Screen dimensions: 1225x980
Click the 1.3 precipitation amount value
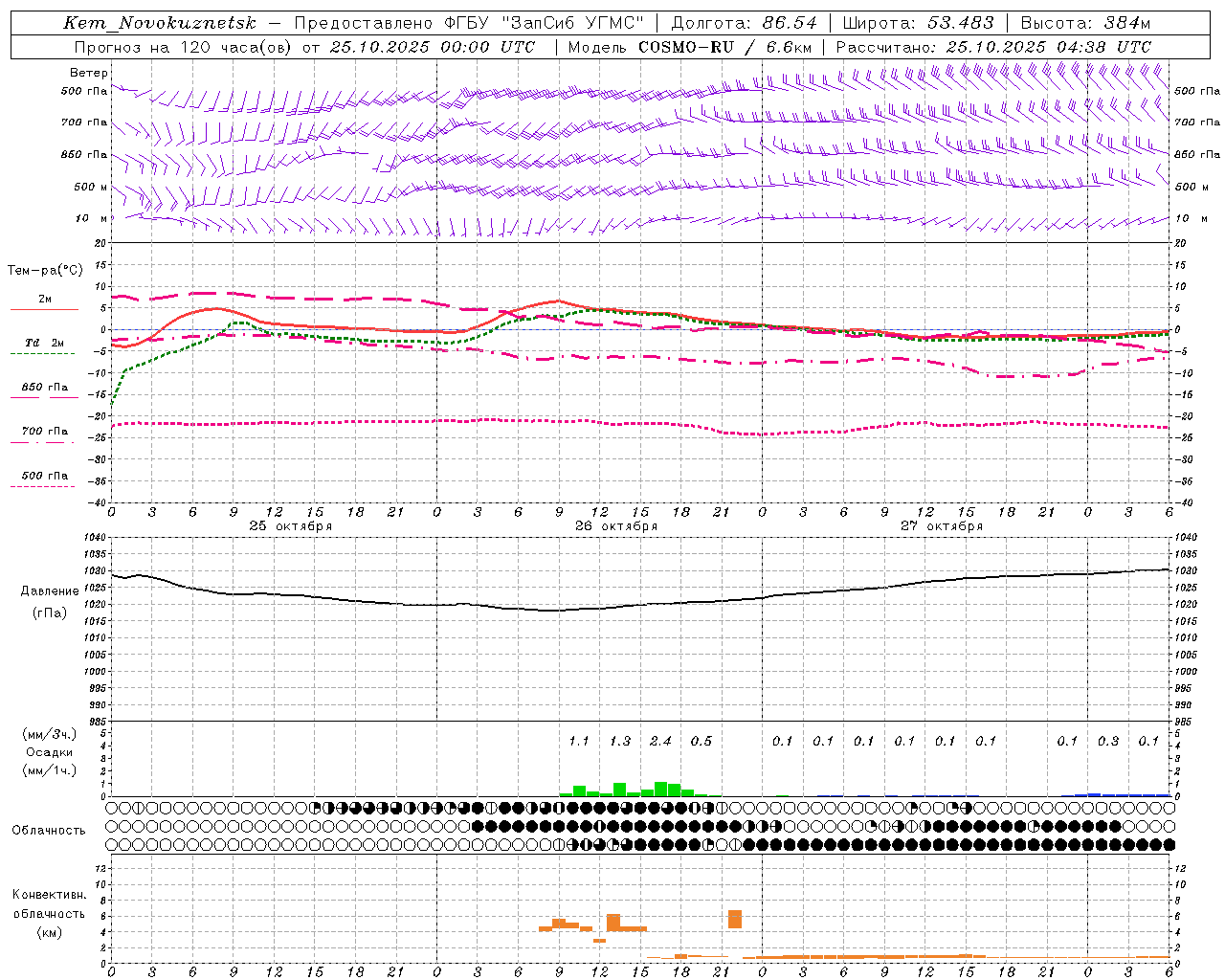pos(619,741)
